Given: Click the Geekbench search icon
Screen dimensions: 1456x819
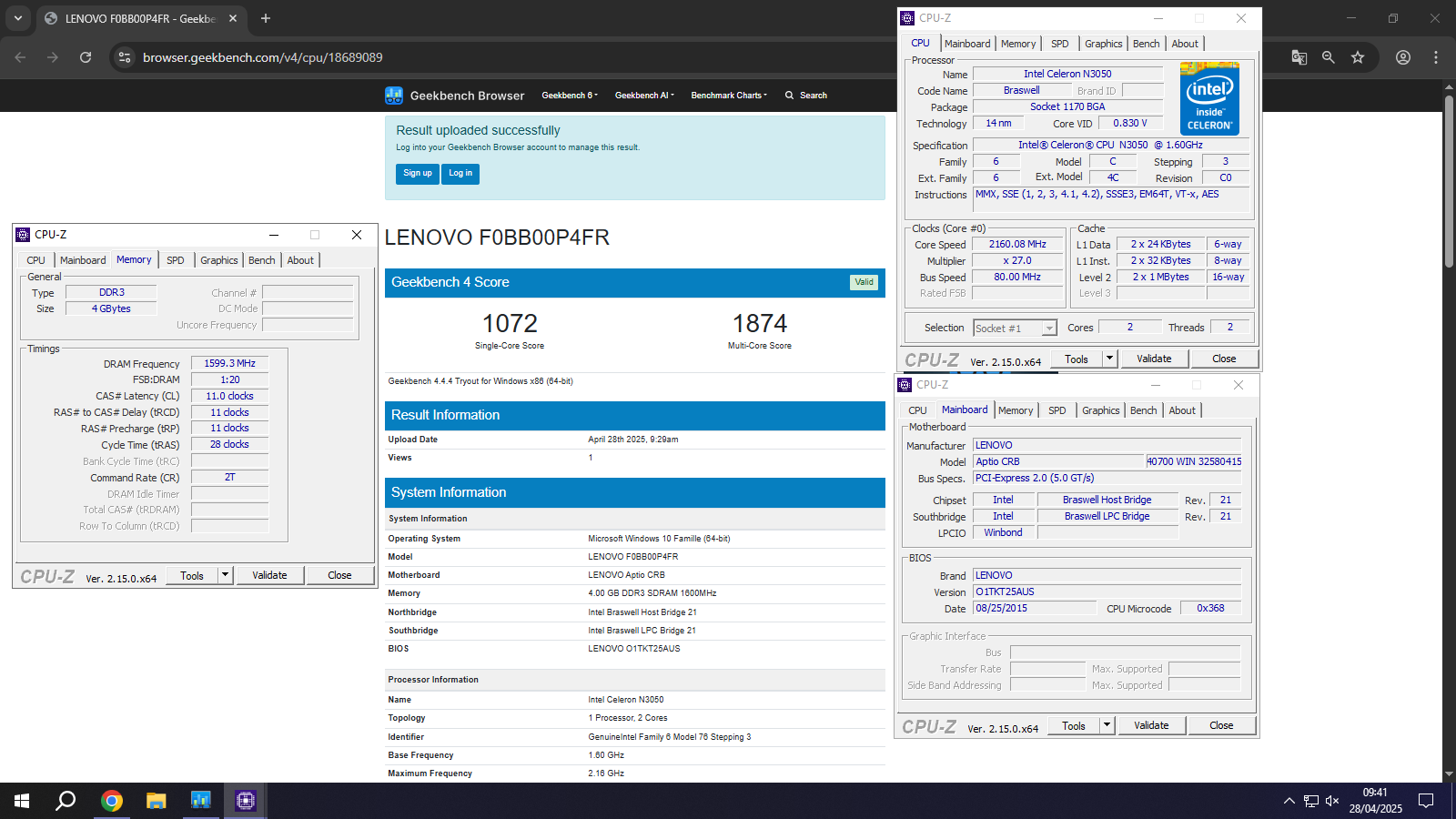Looking at the screenshot, I should (x=789, y=96).
